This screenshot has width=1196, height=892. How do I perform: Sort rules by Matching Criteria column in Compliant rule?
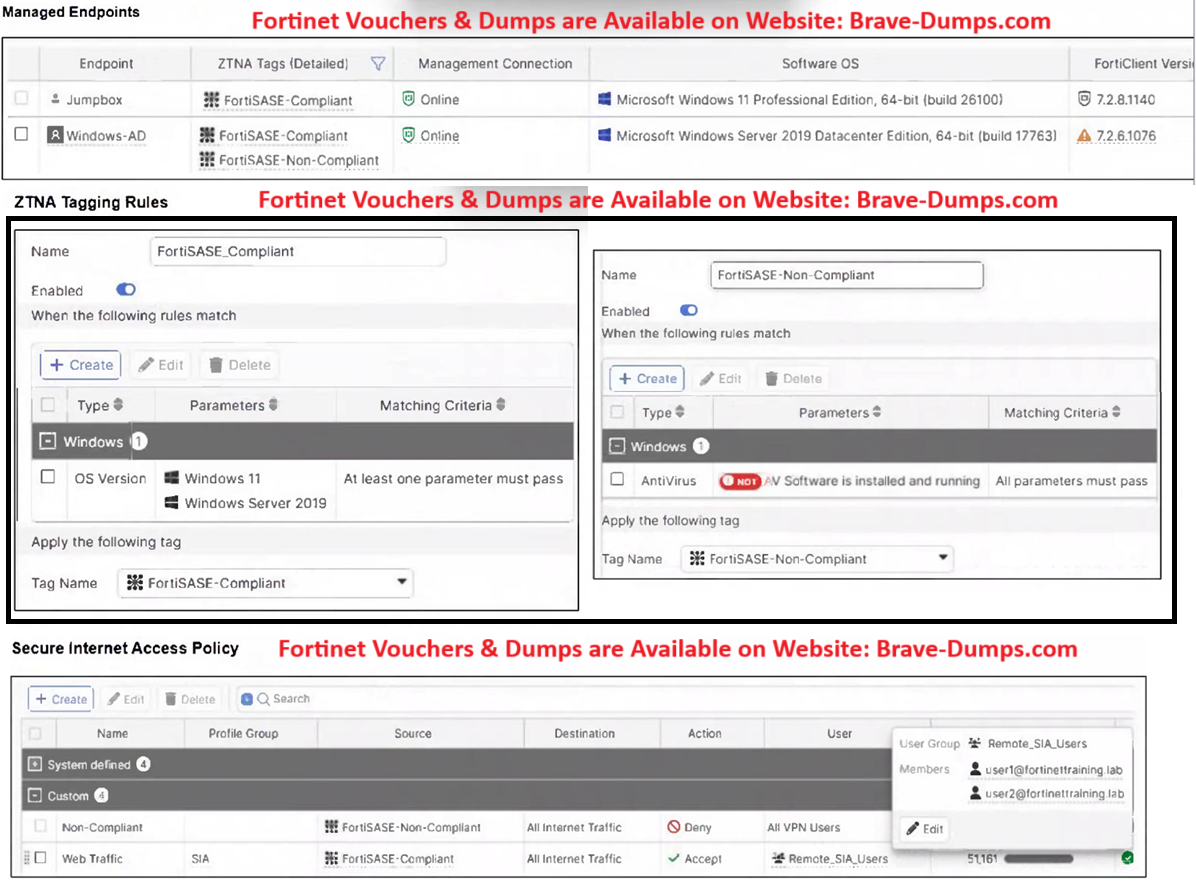click(x=442, y=406)
